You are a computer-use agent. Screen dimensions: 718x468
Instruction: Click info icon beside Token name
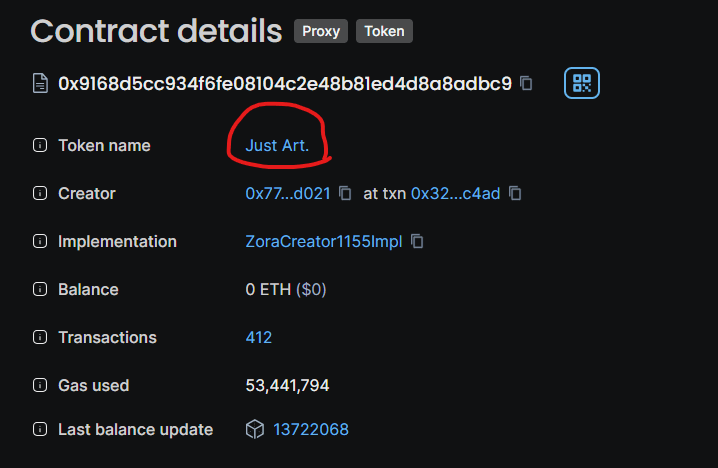coord(40,145)
